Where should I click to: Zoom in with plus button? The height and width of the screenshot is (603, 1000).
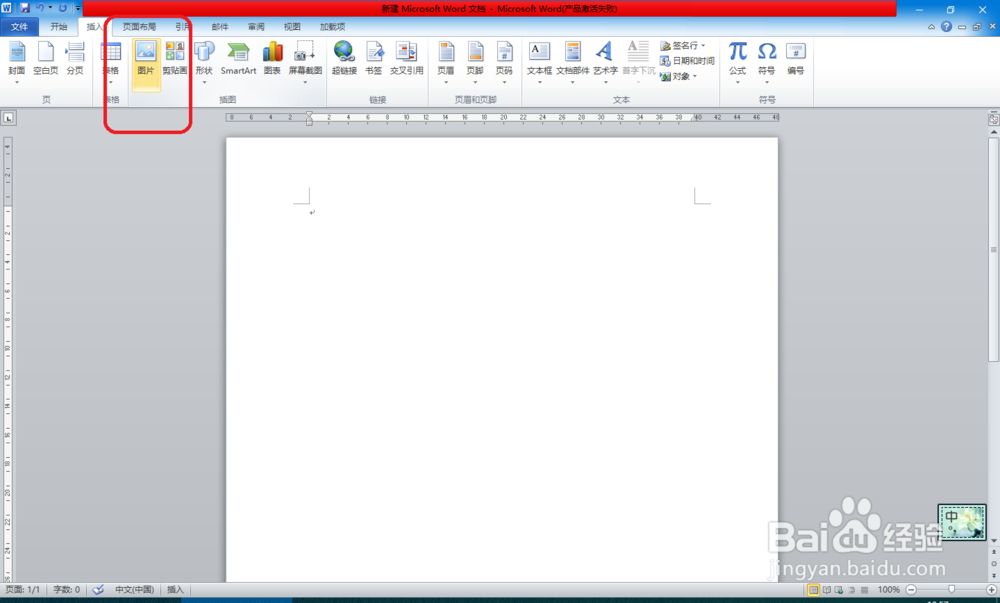pyautogui.click(x=992, y=590)
